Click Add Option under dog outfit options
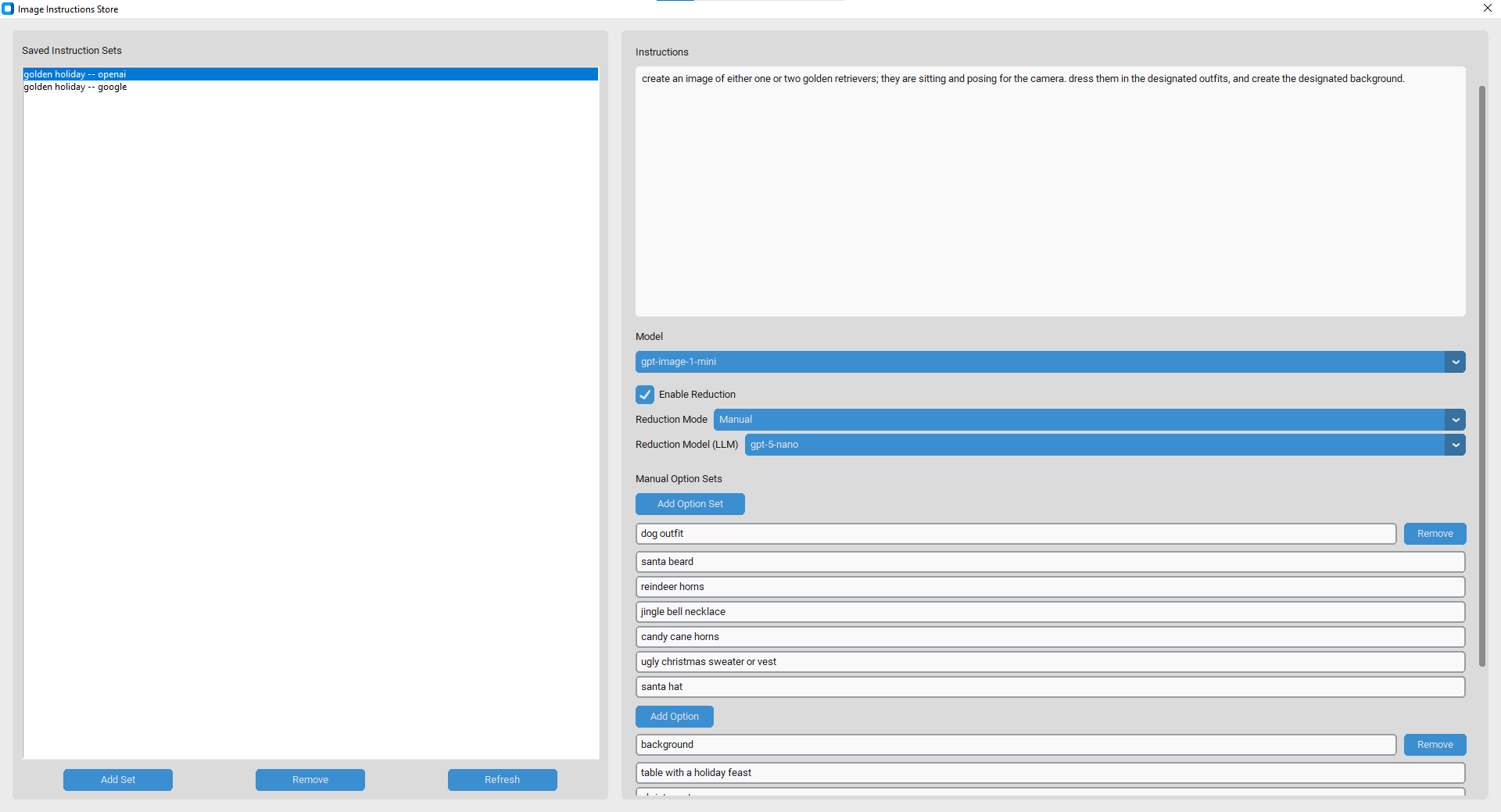This screenshot has height=812, width=1501. 674,717
